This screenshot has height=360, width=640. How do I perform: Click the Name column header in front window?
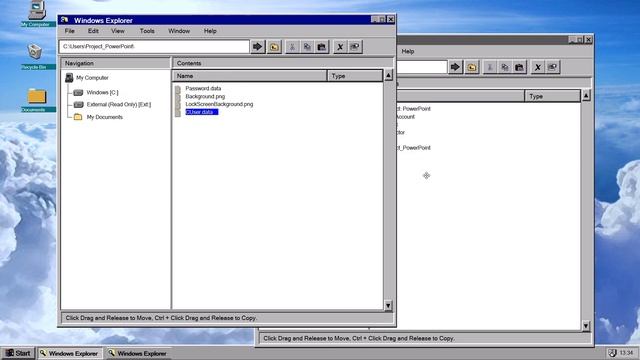[250, 76]
